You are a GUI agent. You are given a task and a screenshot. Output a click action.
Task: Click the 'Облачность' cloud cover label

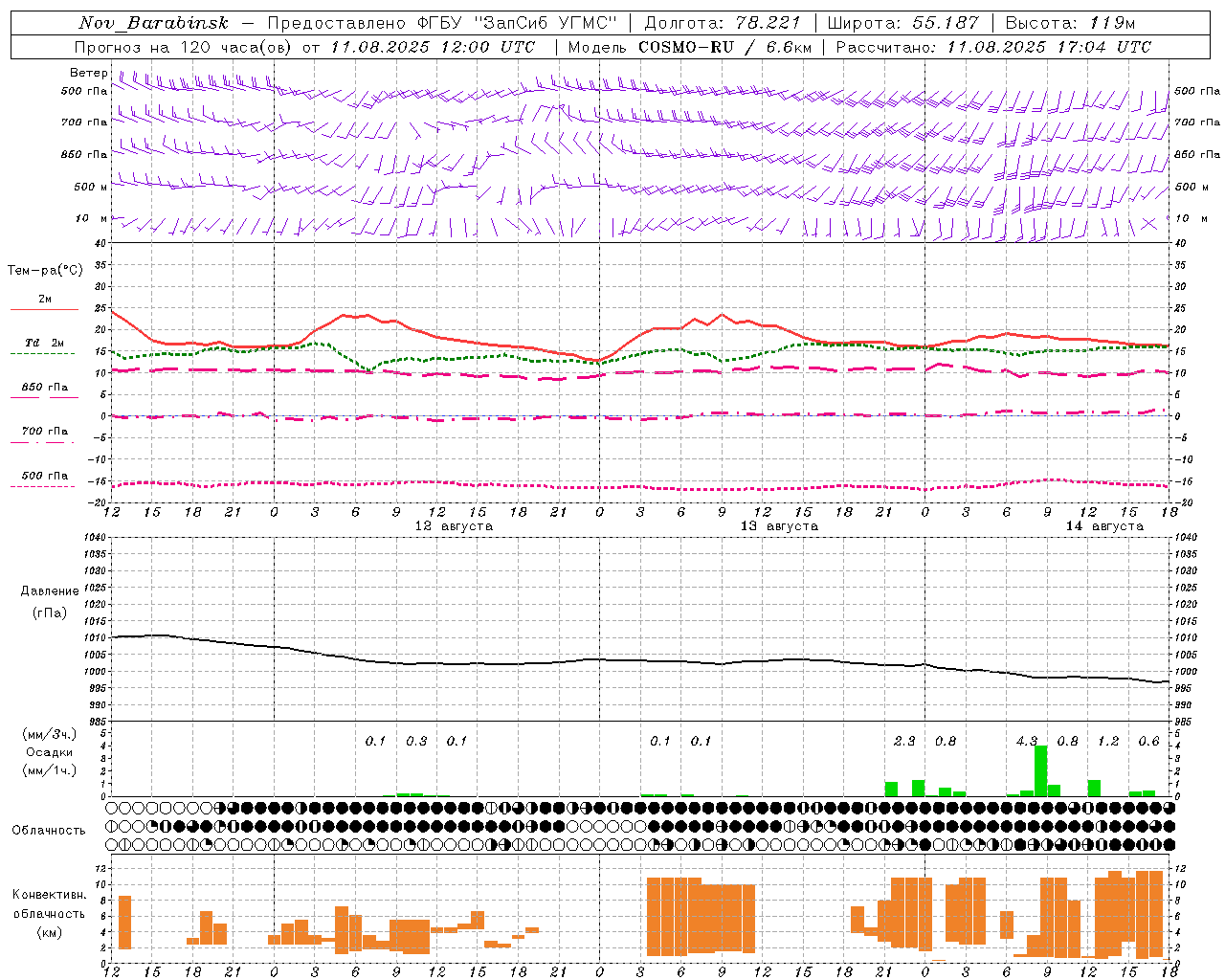point(49,831)
